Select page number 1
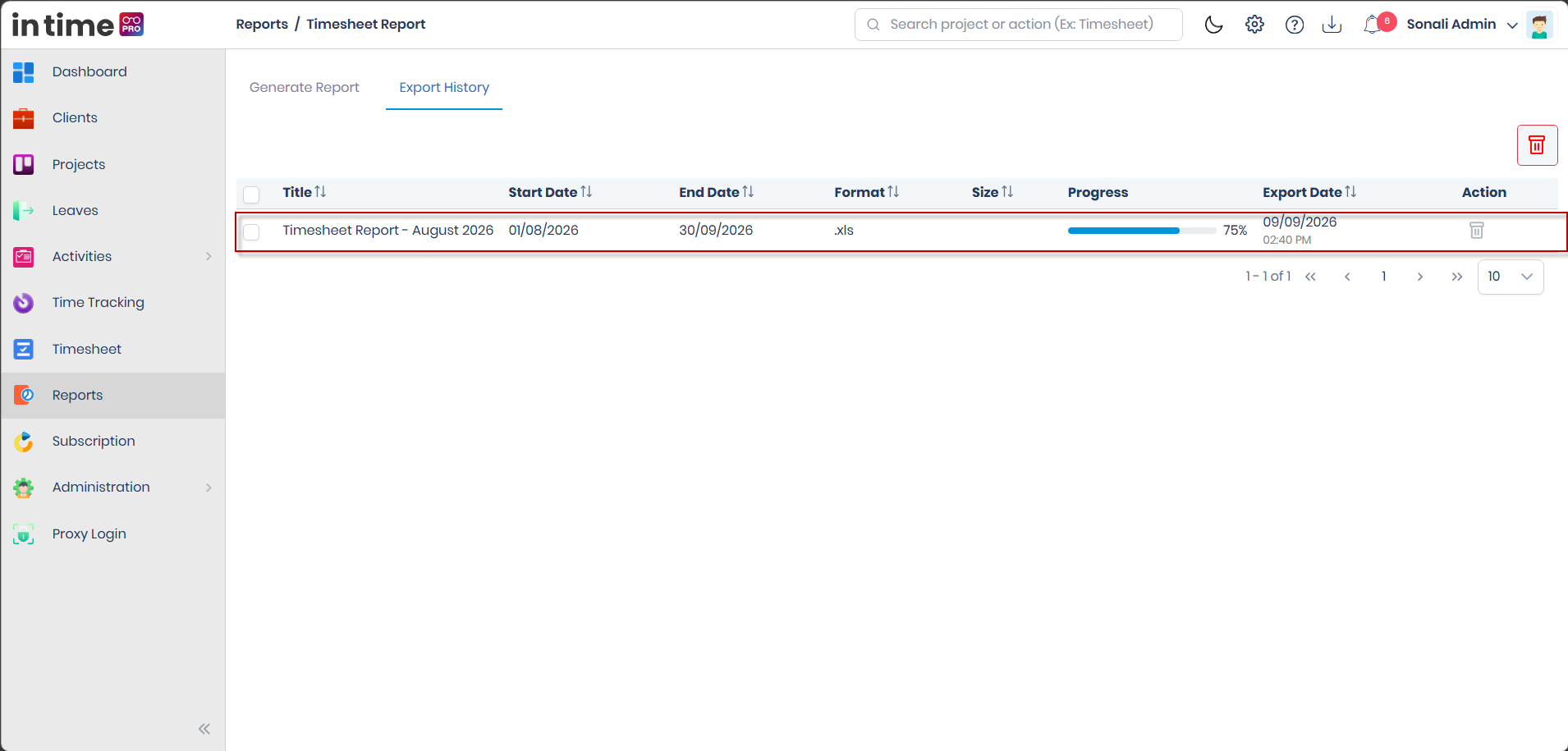 [x=1383, y=277]
